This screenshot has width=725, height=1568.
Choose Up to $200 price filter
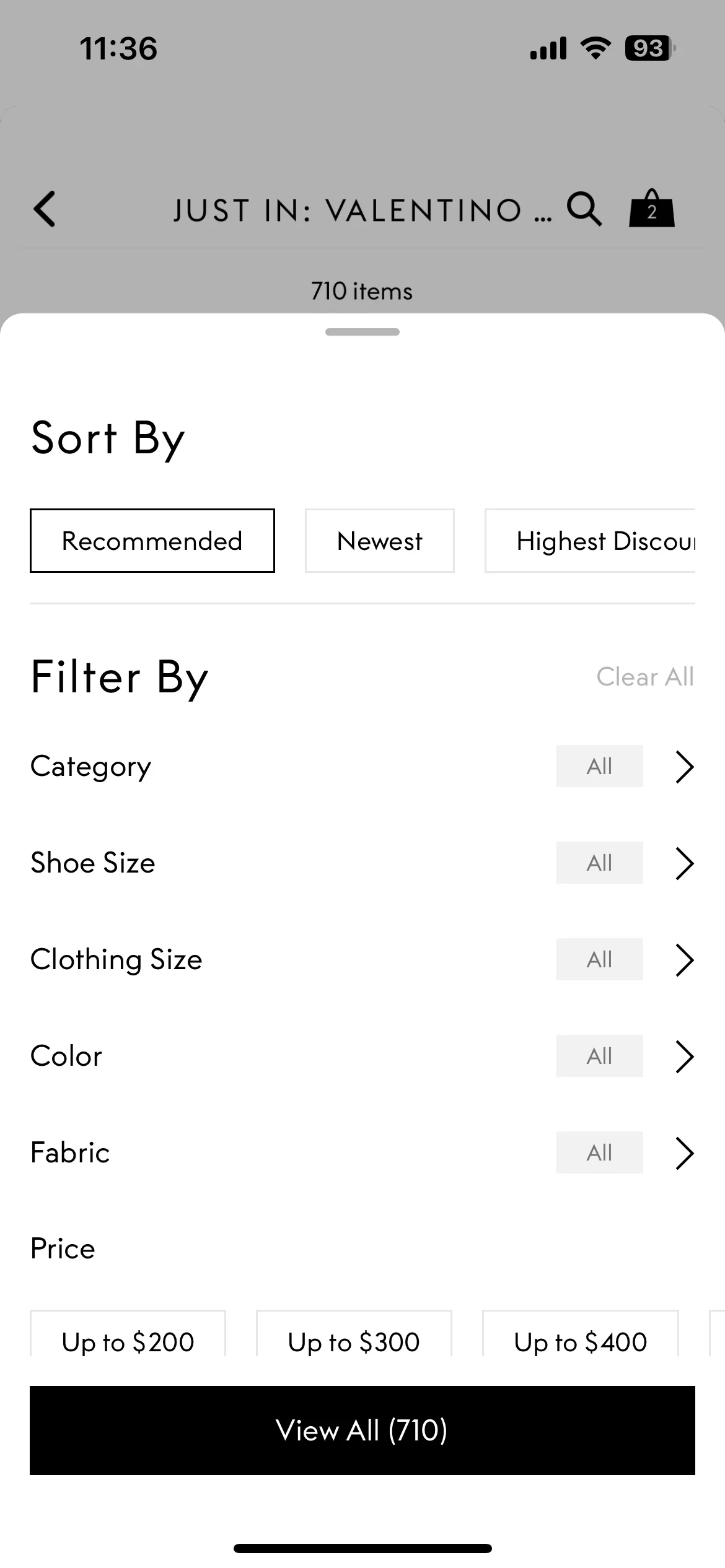pos(128,1335)
